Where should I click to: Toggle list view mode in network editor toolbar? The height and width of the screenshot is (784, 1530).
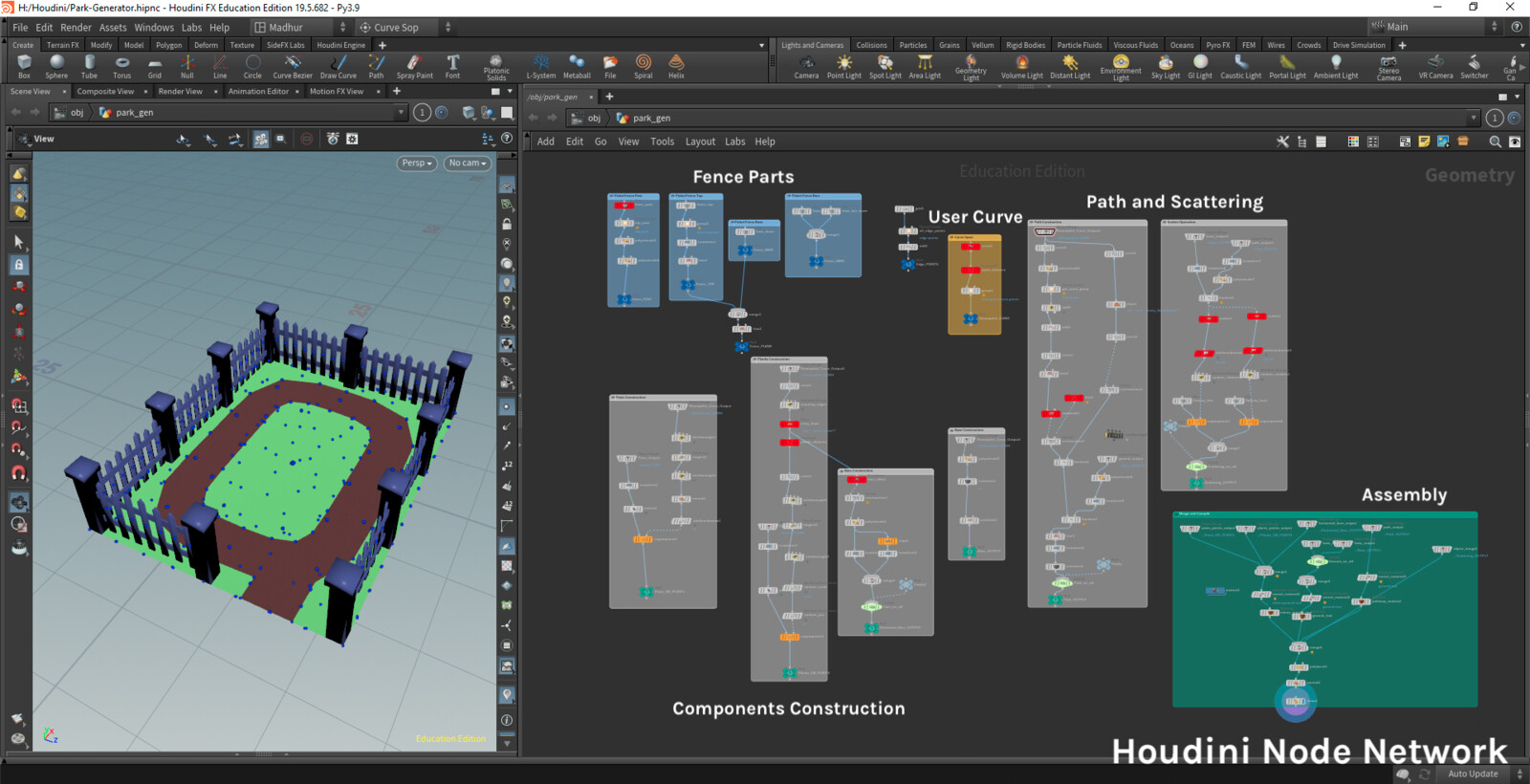[1321, 142]
